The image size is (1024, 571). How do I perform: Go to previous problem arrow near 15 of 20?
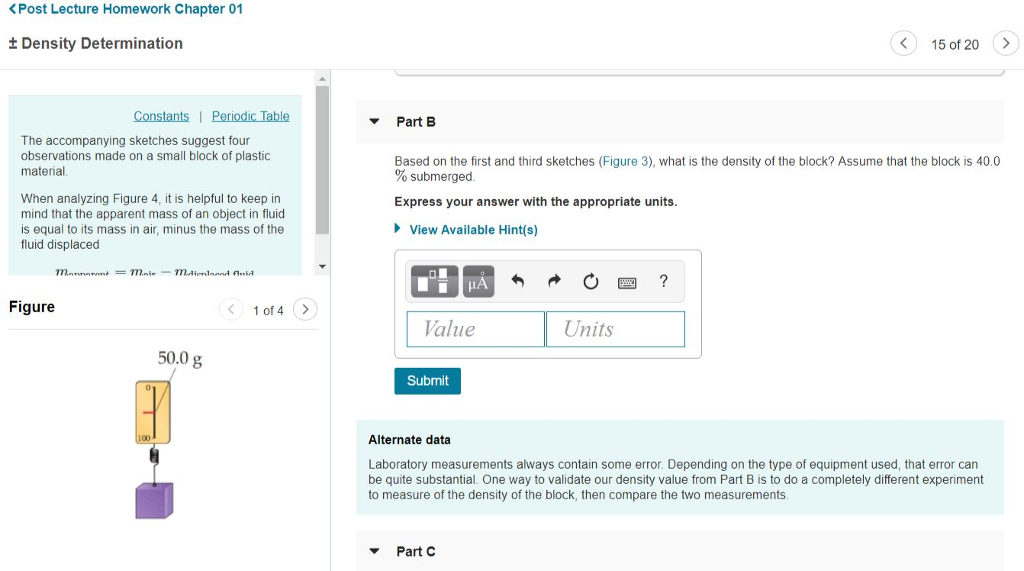click(x=903, y=44)
